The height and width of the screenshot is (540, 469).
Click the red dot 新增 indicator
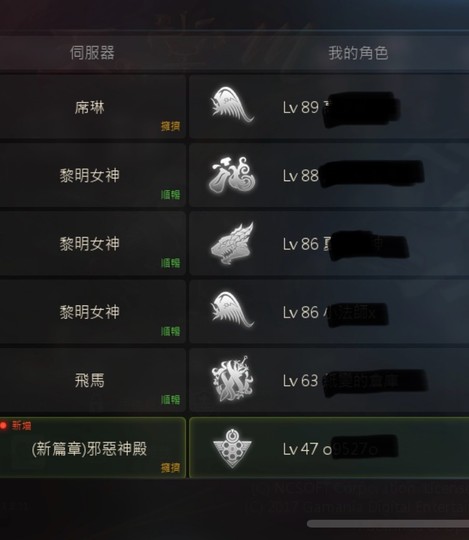coord(16,426)
